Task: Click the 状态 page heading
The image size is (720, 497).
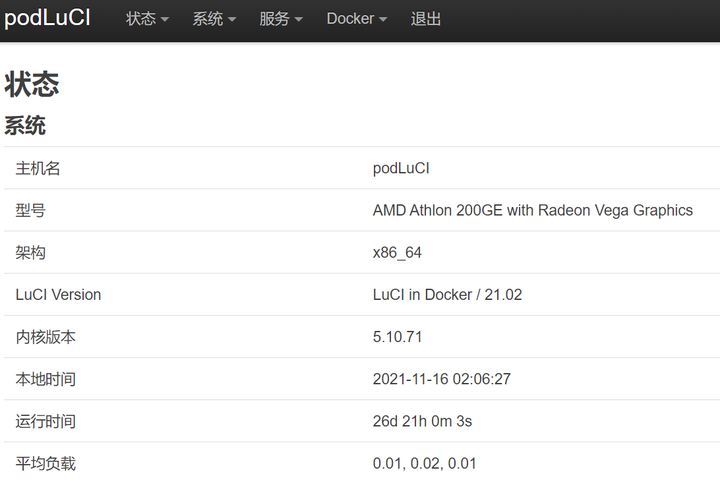Action: pos(32,85)
